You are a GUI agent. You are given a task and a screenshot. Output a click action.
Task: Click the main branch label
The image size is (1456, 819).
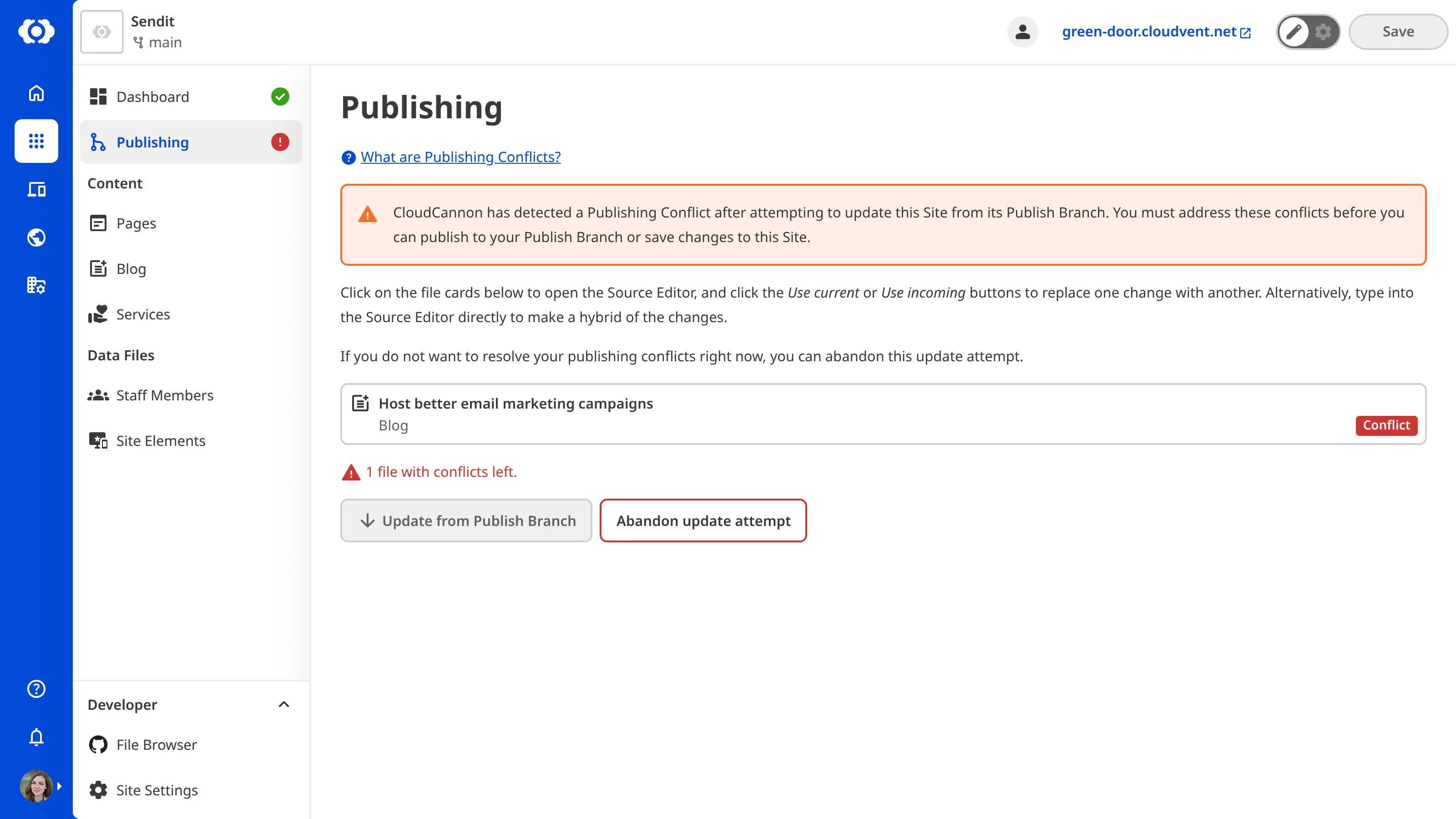157,42
